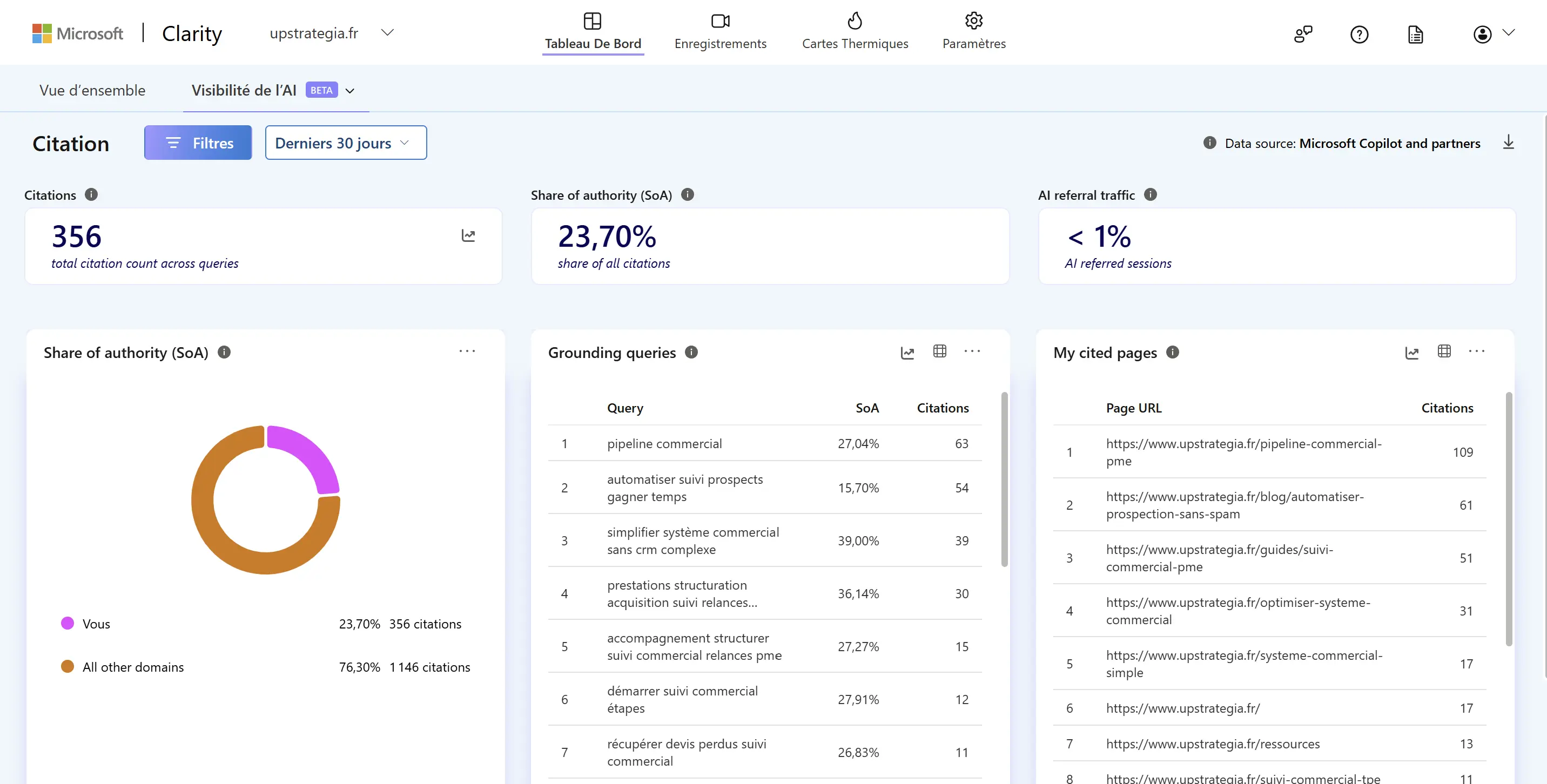Show info tooltip for Citations metric
This screenshot has width=1547, height=784.
91,194
